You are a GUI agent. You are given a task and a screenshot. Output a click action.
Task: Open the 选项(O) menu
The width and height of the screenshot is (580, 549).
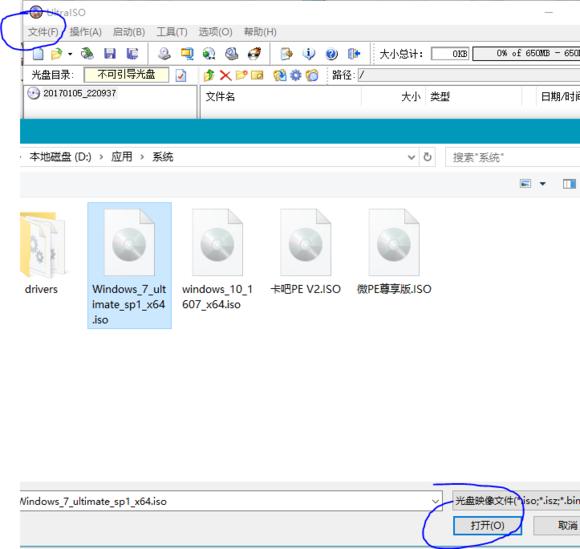(215, 32)
